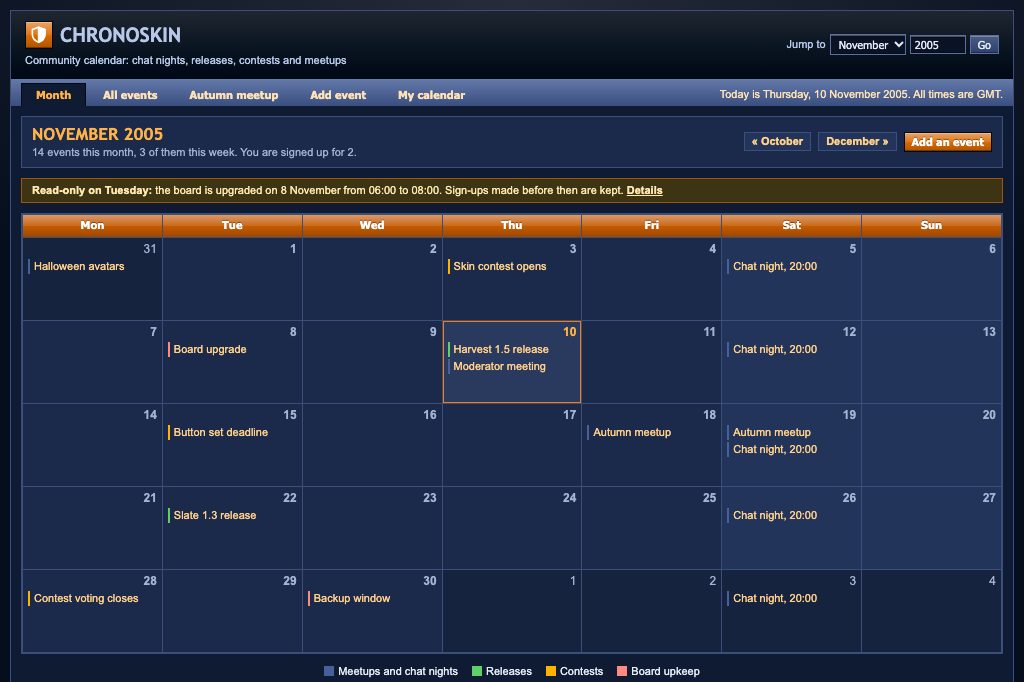Click the Chronoskin shield logo icon
The width and height of the screenshot is (1024, 682).
(39, 35)
